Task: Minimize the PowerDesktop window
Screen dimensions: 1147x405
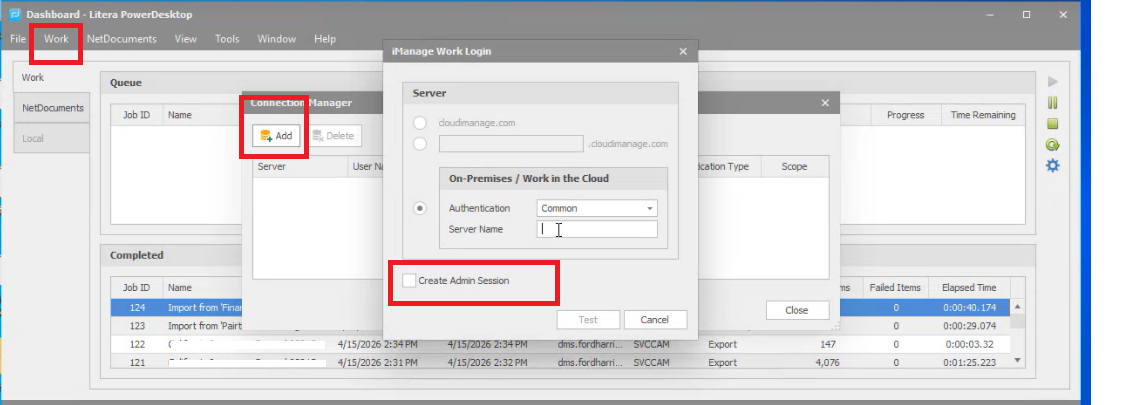Action: (x=990, y=15)
